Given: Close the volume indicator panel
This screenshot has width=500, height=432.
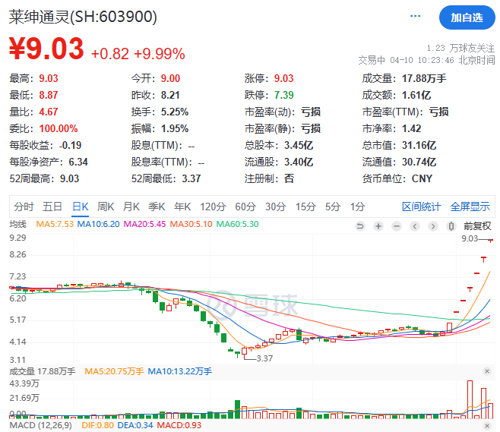Looking at the screenshot, I should click(487, 371).
